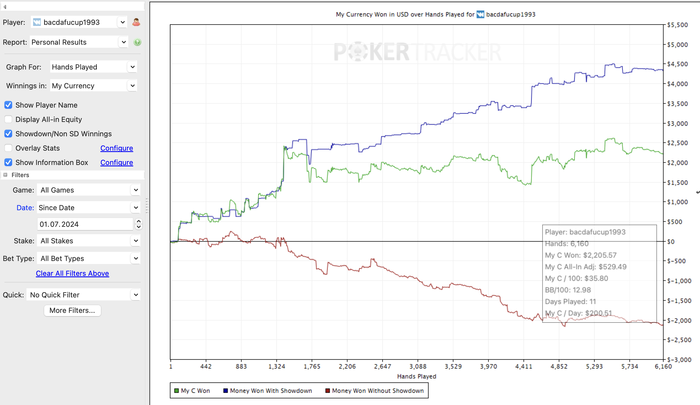Open the Player dropdown

(79, 22)
